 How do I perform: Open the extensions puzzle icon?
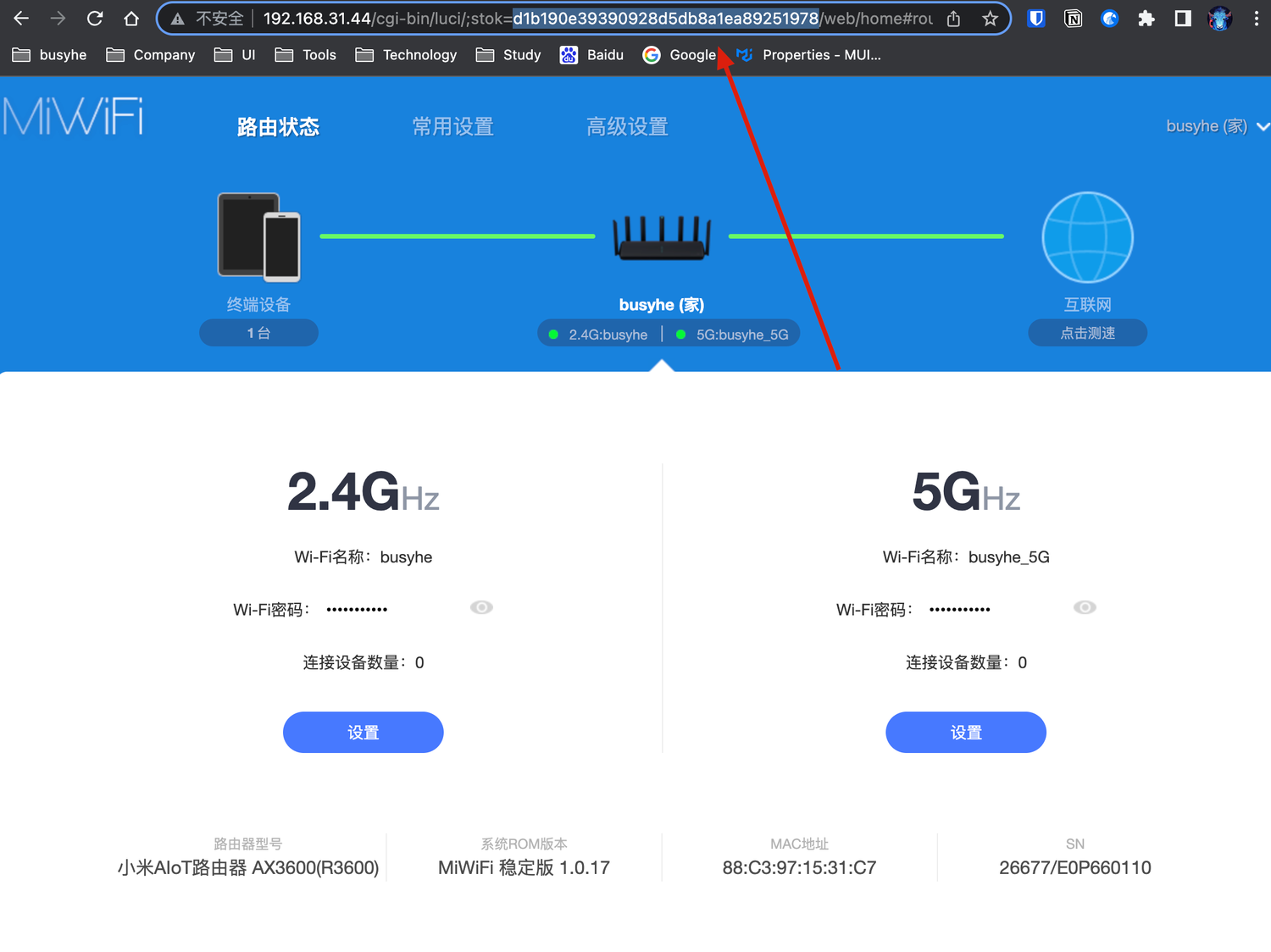coord(1146,19)
